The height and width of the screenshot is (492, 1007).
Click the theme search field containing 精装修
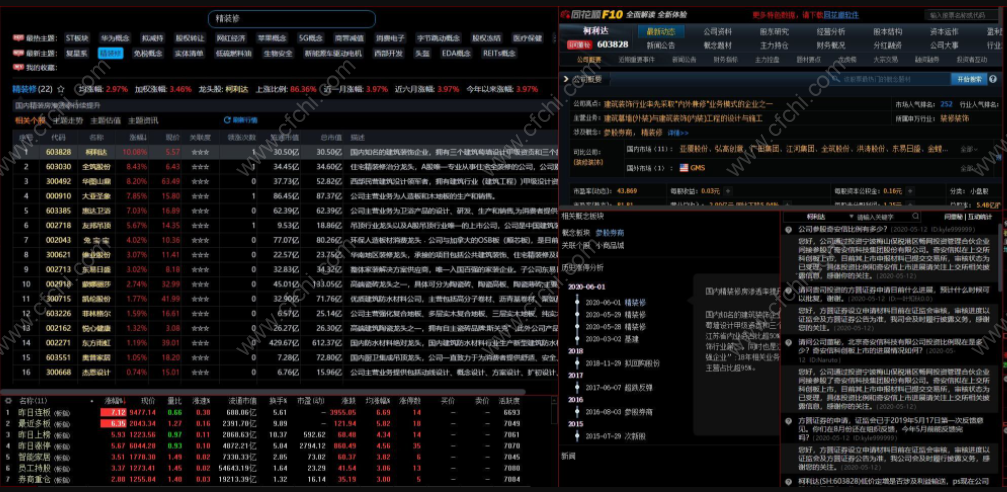[x=292, y=19]
